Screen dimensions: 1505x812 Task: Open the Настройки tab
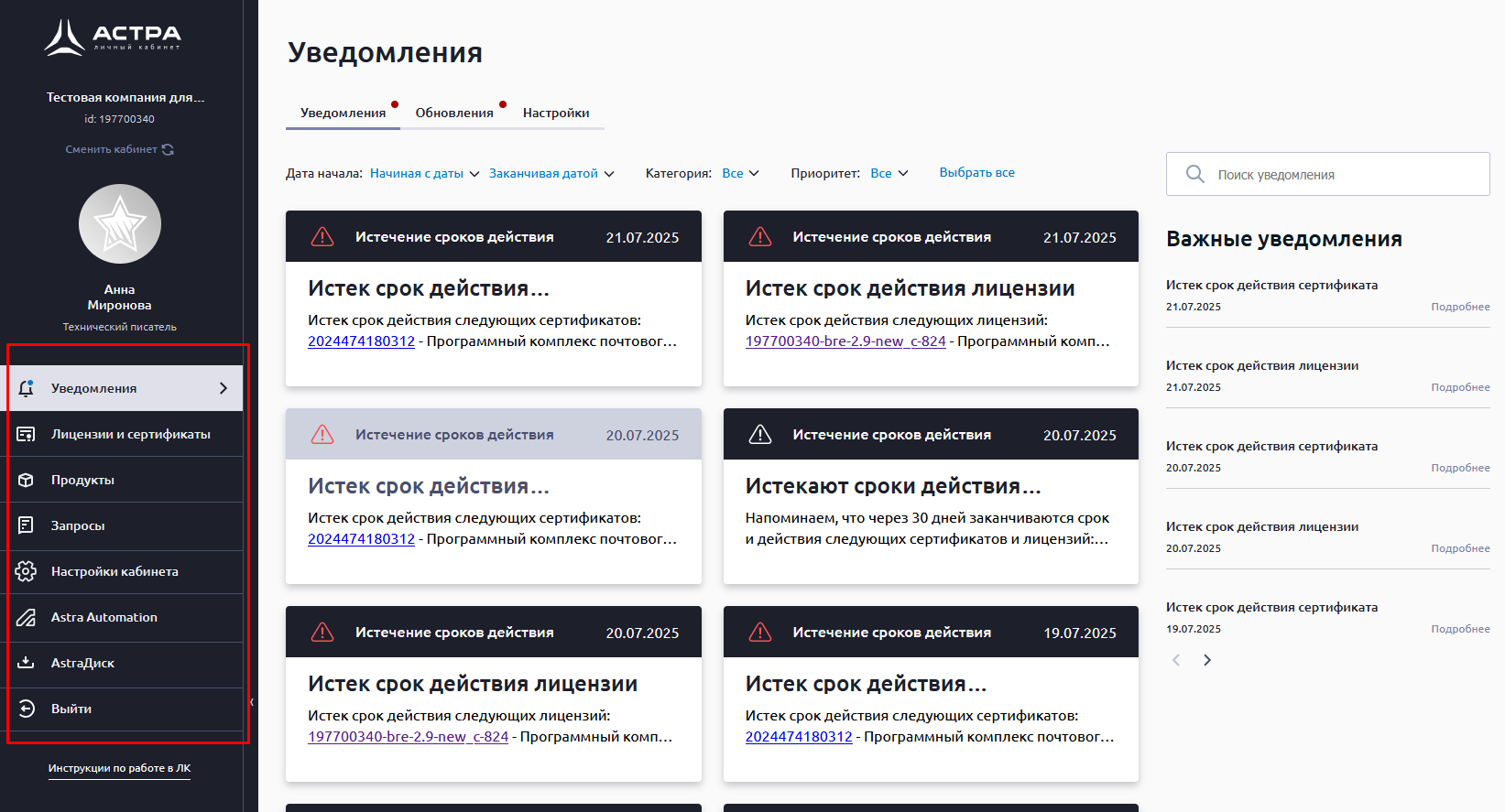coord(556,113)
